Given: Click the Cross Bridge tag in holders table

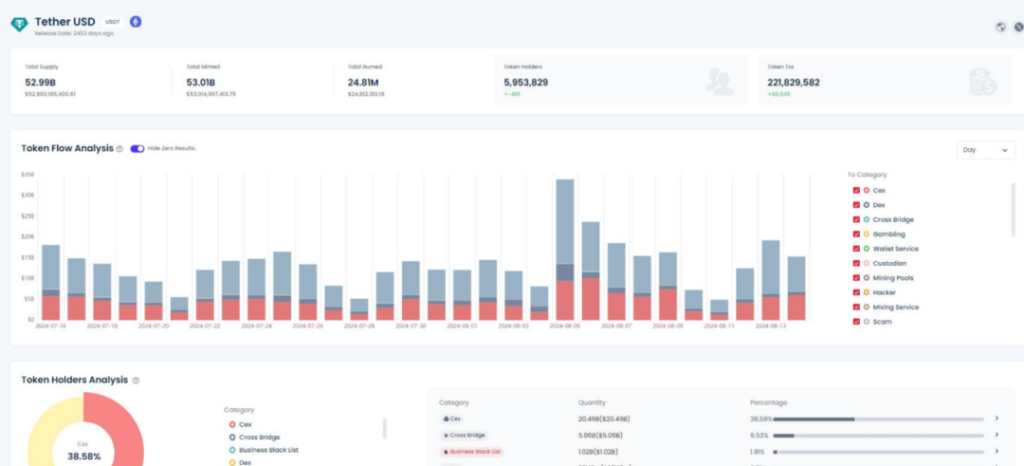Looking at the screenshot, I should coord(464,435).
